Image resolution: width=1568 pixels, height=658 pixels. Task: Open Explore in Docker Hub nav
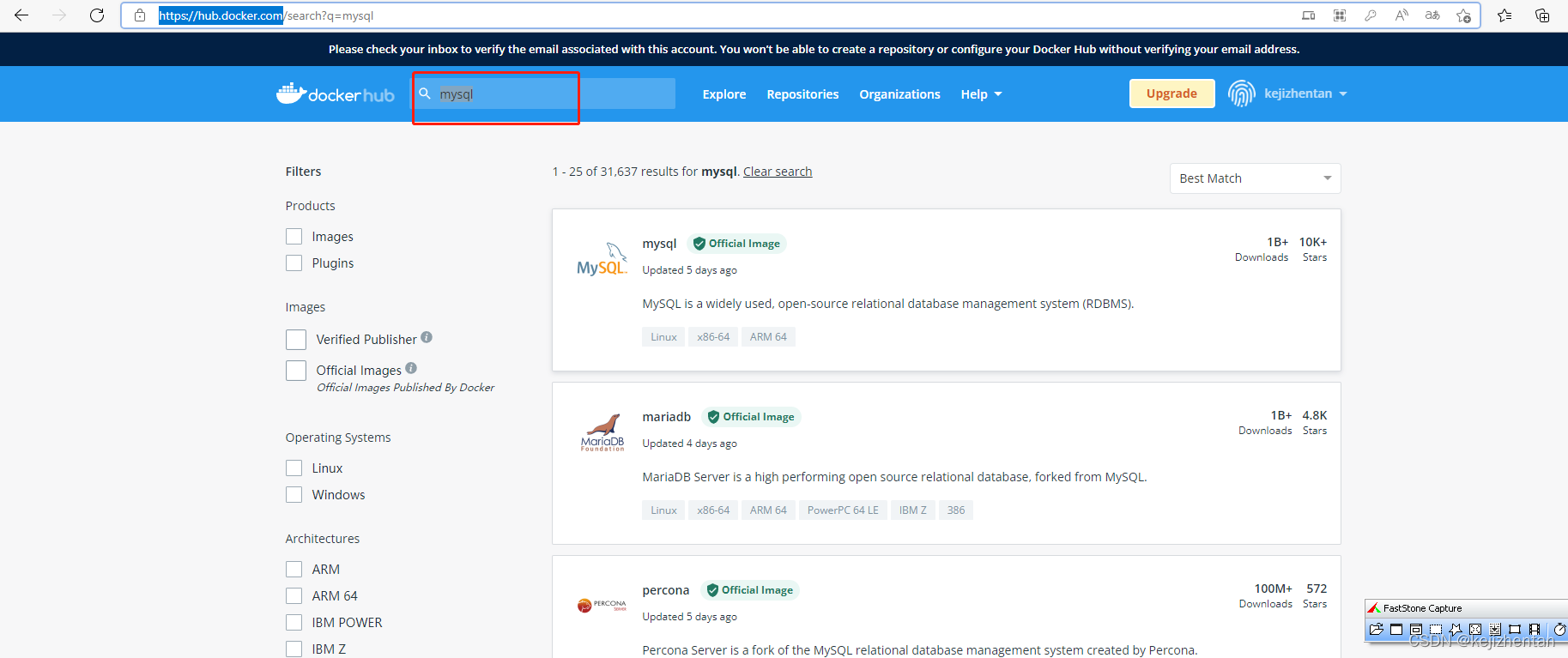pyautogui.click(x=724, y=94)
